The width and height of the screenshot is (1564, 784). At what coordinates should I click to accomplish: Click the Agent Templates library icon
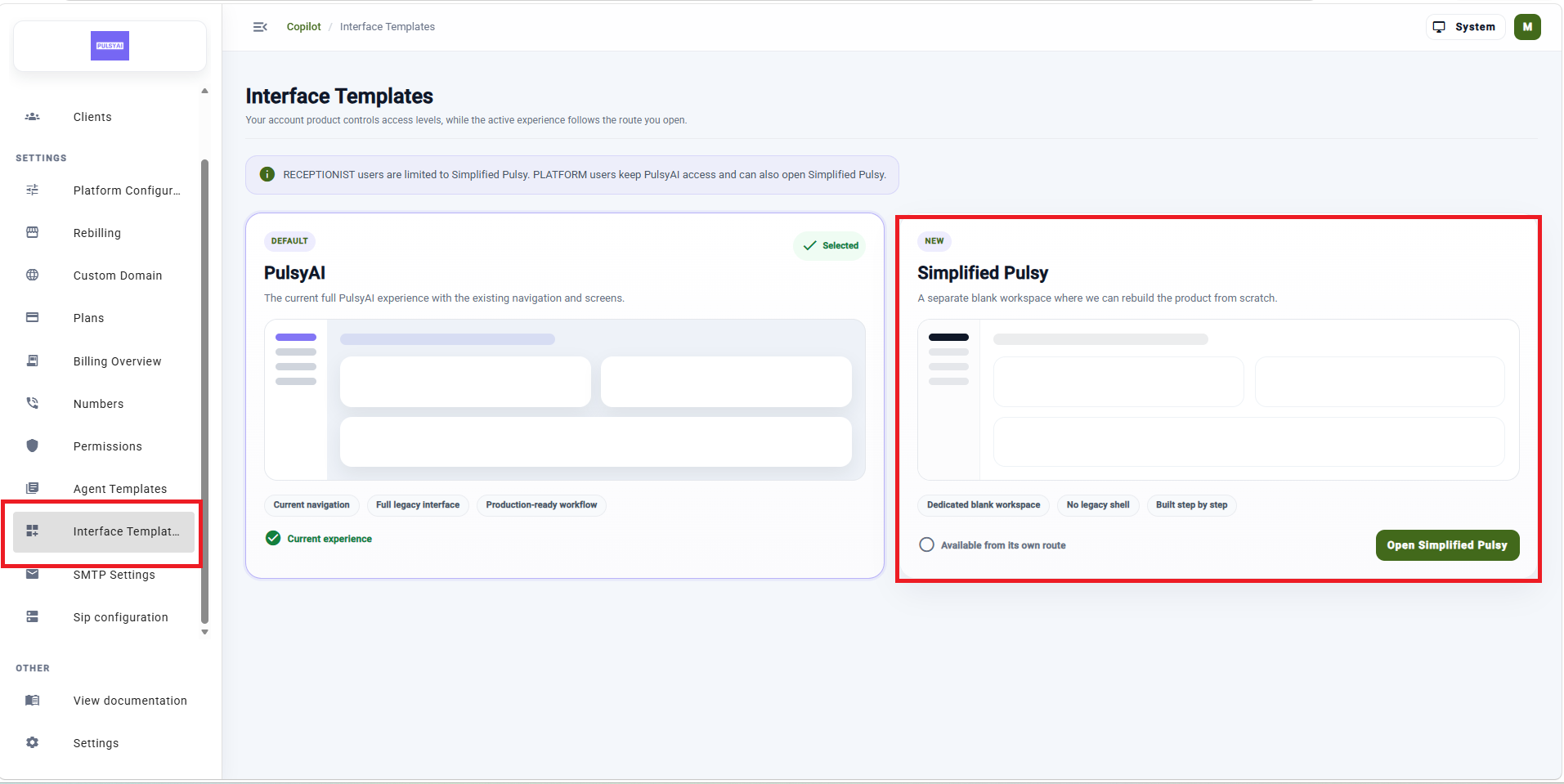pos(32,489)
